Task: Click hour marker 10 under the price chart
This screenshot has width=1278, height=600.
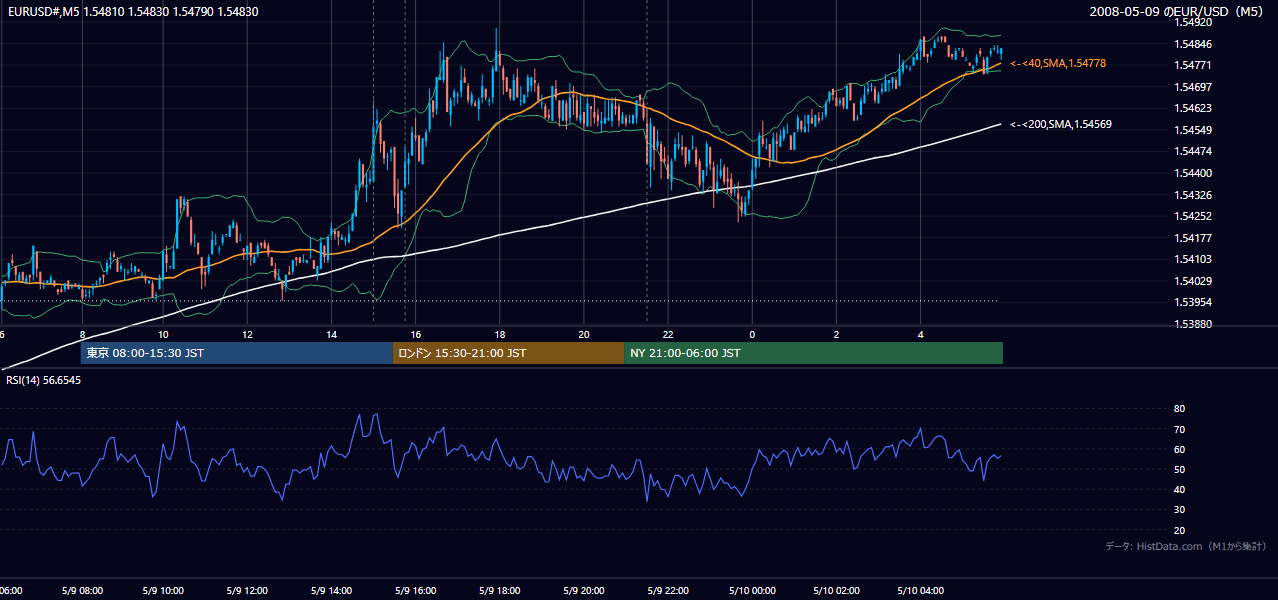Action: [x=163, y=334]
